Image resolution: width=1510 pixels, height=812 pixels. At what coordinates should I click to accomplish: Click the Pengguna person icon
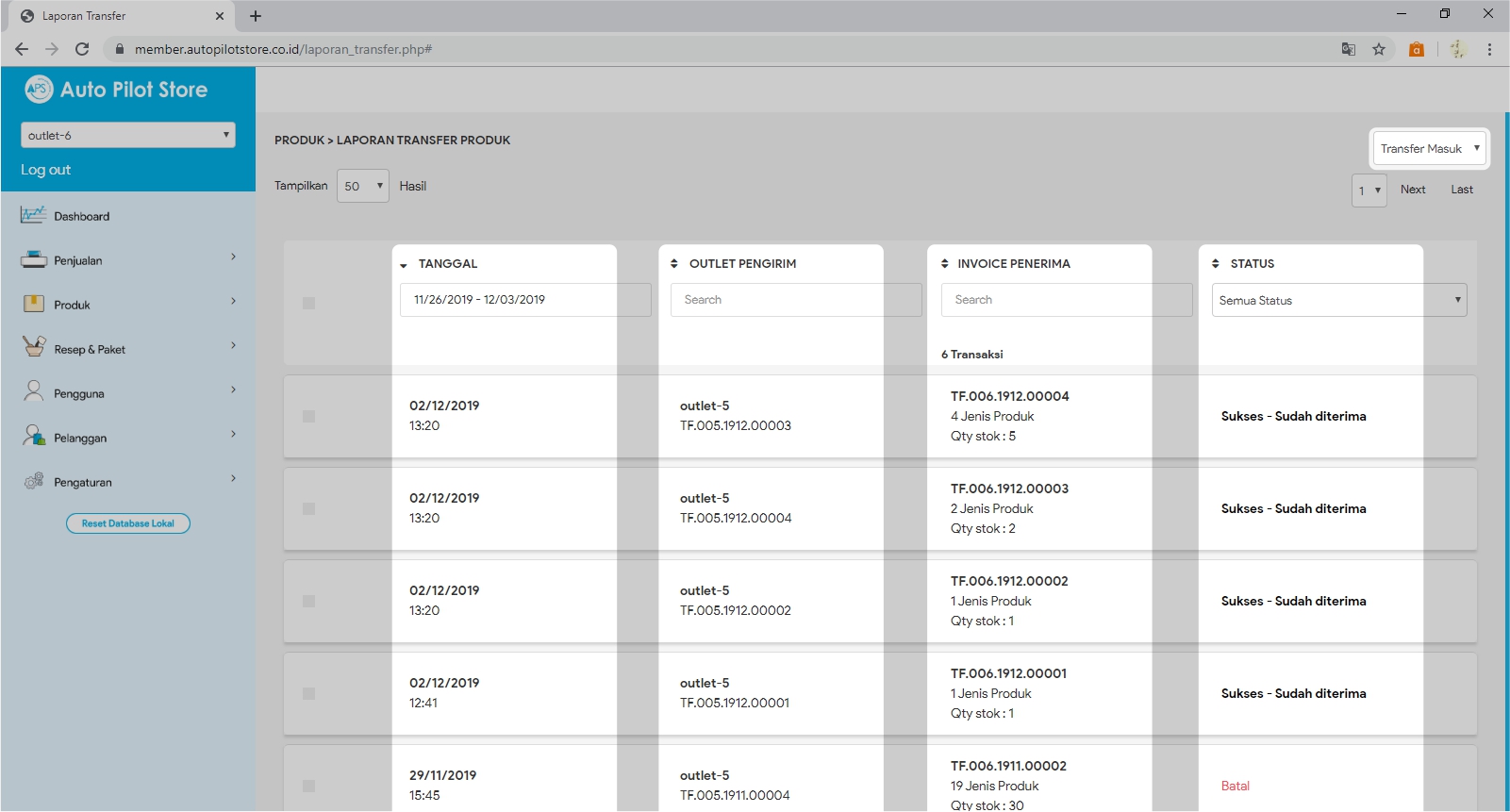(33, 391)
